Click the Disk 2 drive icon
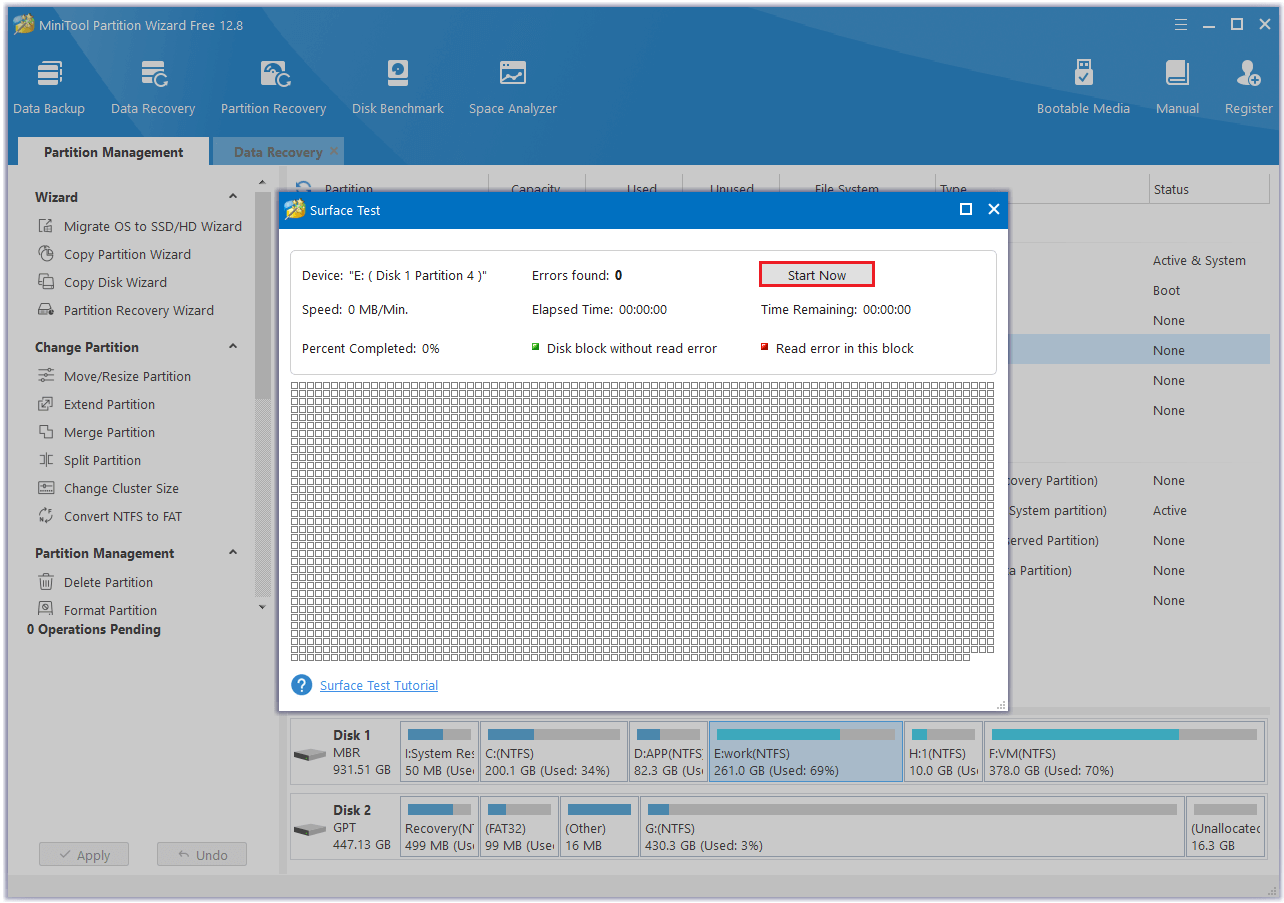The width and height of the screenshot is (1284, 903). (x=310, y=829)
